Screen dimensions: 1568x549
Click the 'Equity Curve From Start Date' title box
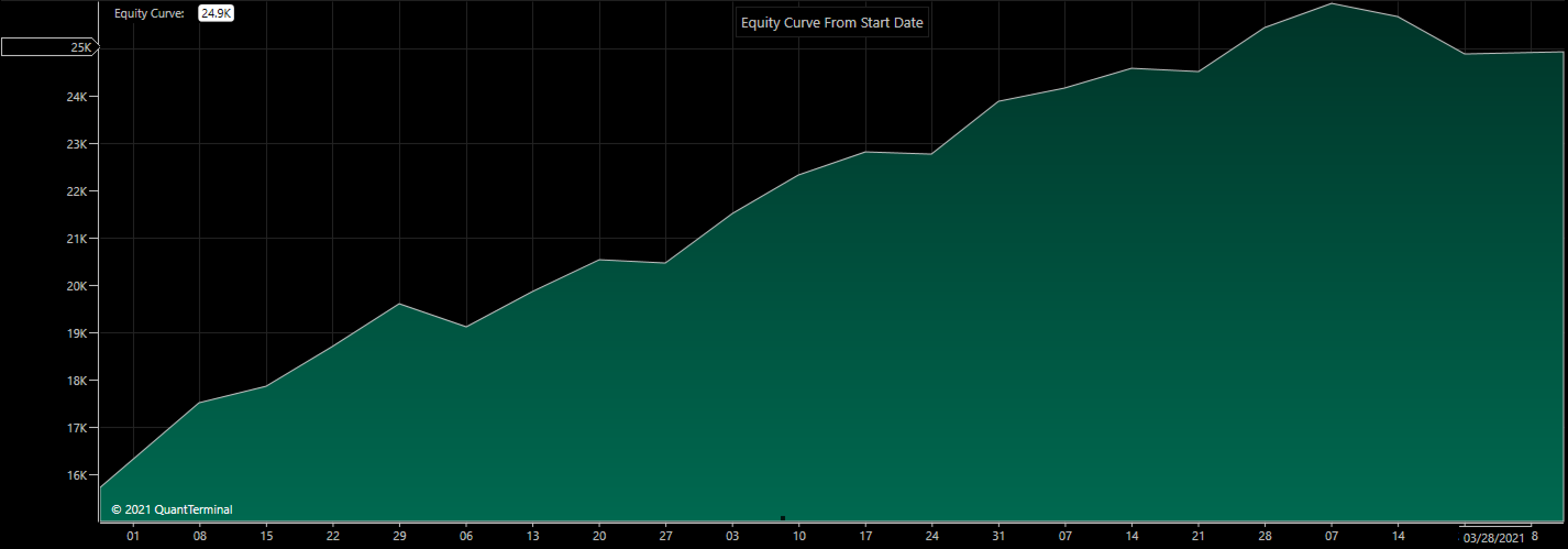(831, 23)
